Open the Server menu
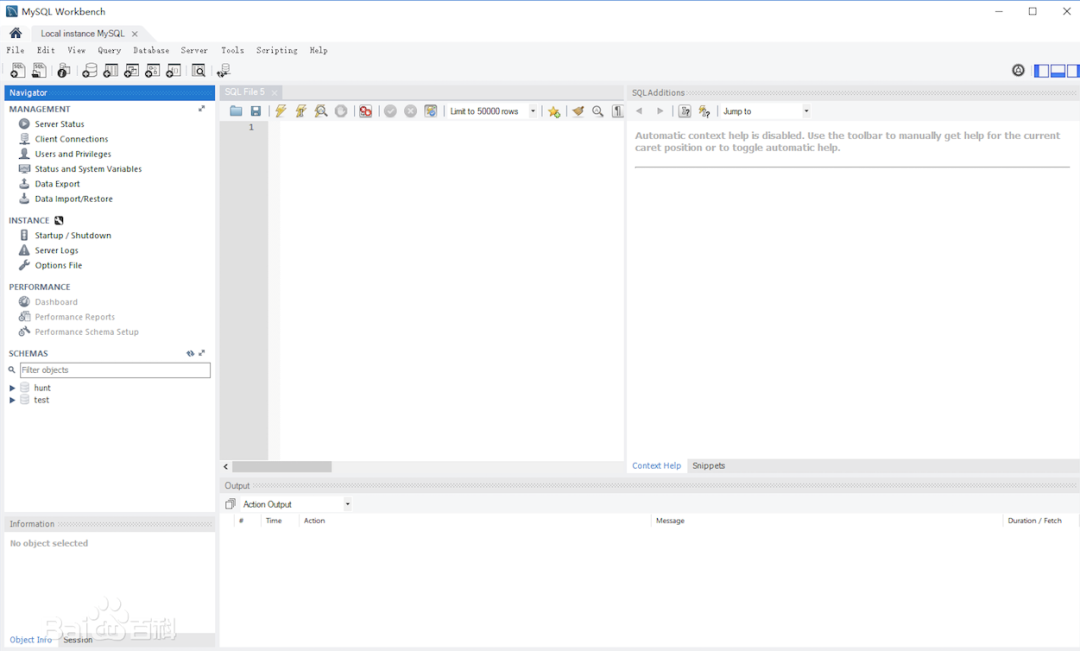 tap(194, 50)
